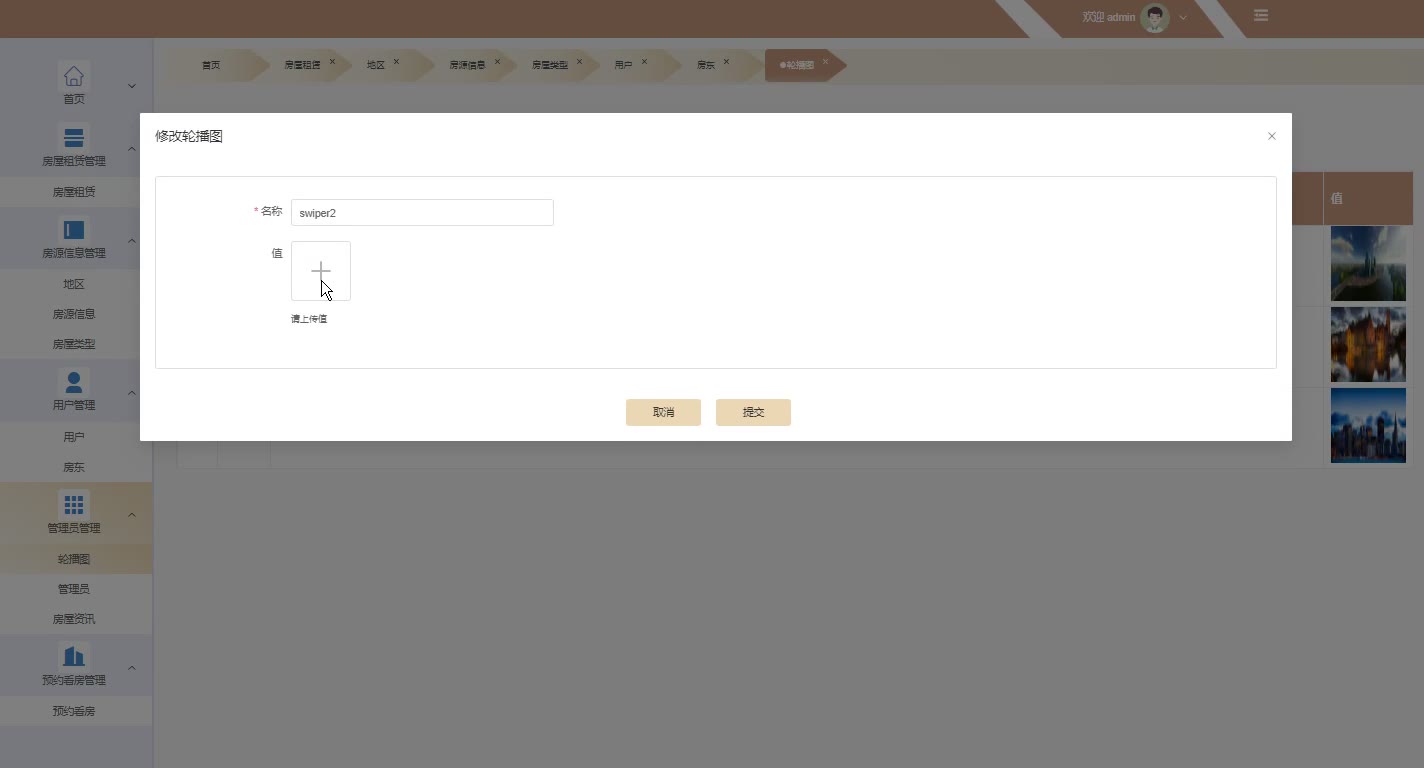This screenshot has width=1424, height=768.
Task: Click the 名称 input field
Action: (422, 212)
